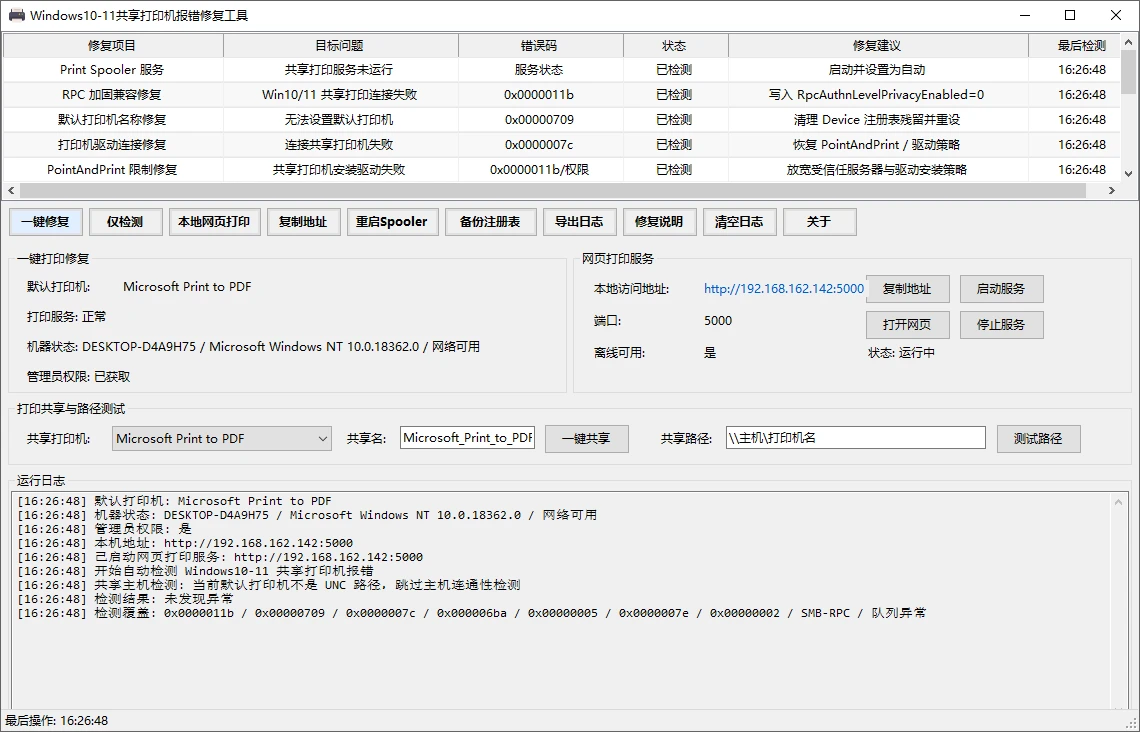This screenshot has width=1140, height=732.
Task: Open the http://192.168.162.142:5000 link
Action: pos(784,289)
